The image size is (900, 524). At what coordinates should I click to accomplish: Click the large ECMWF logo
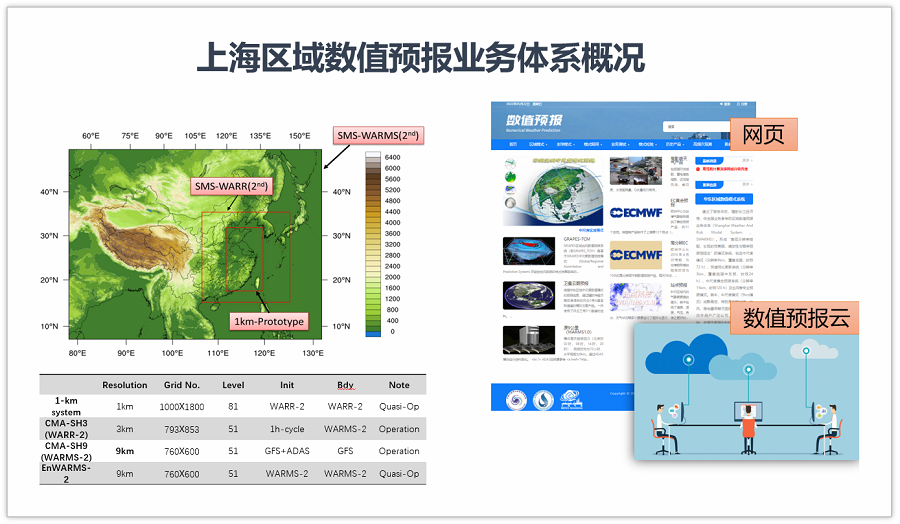[635, 212]
